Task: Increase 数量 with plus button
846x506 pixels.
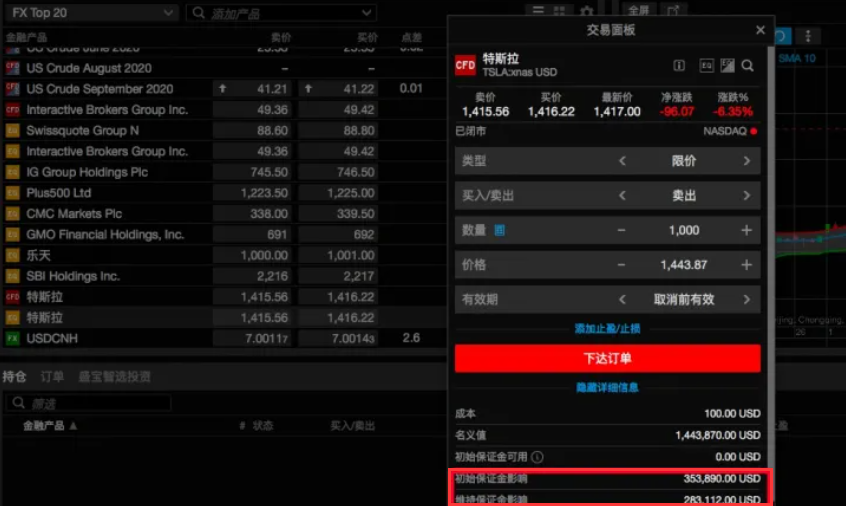Action: [x=747, y=230]
